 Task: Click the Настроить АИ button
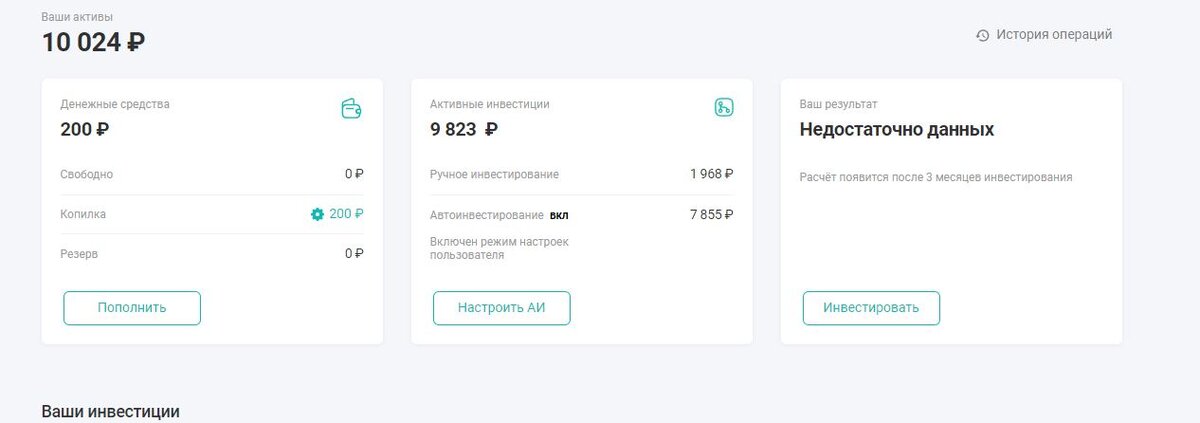[x=501, y=308]
